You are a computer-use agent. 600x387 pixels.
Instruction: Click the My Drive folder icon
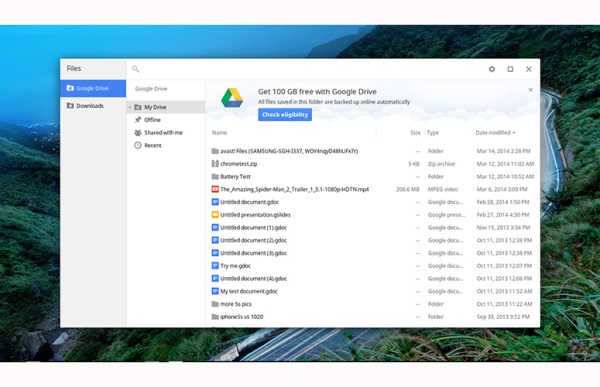(138, 107)
